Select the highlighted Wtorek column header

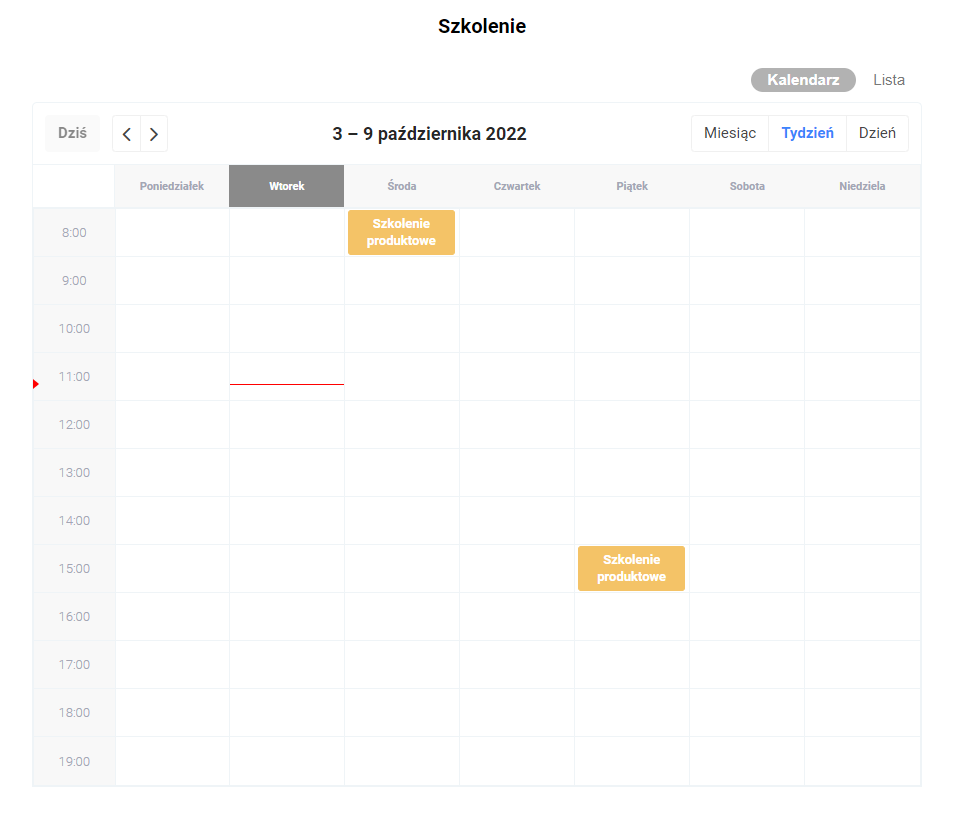(x=287, y=186)
